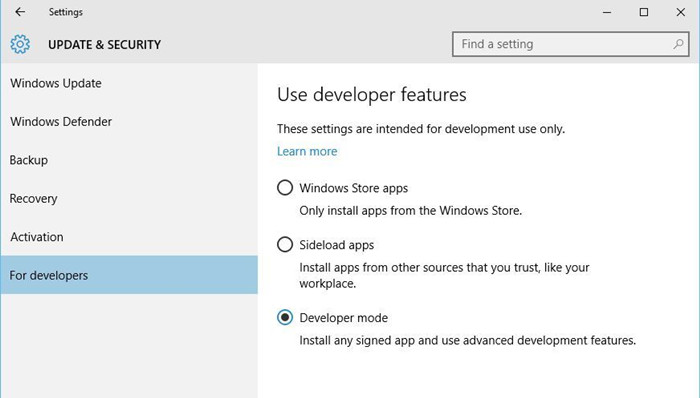Screen dimensions: 700x398
Task: Minimize the Settings window
Action: 607,12
